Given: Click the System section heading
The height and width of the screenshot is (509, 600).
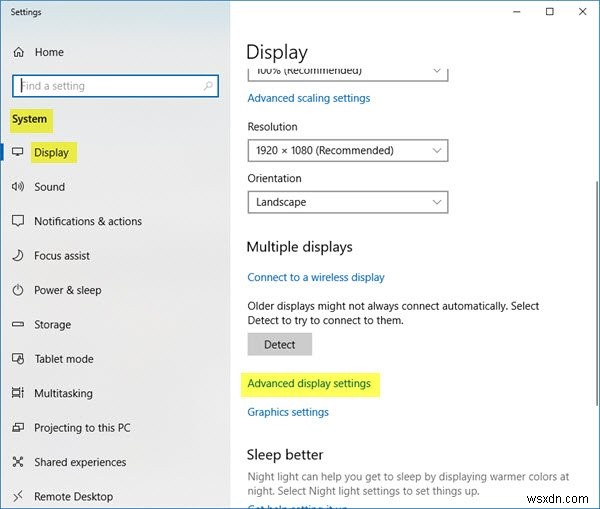Looking at the screenshot, I should [29, 119].
